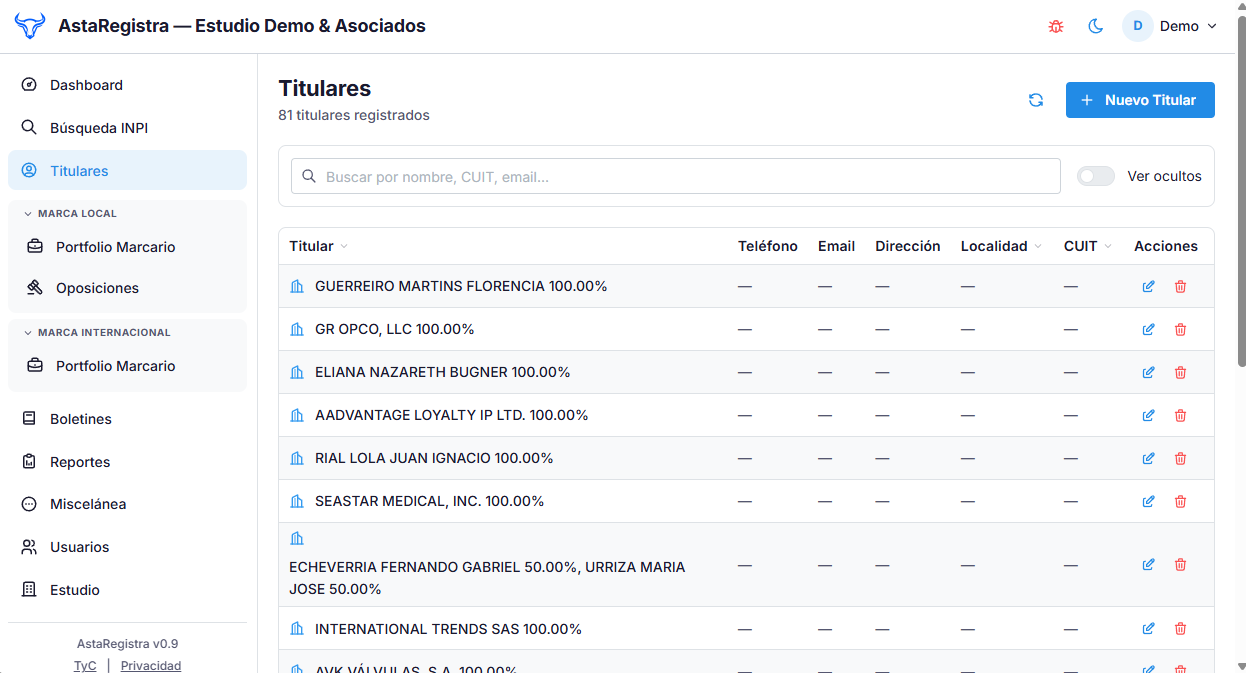This screenshot has width=1246, height=673.
Task: Delete ELIANA NAZARETH BUGNER titular
Action: 1180,372
